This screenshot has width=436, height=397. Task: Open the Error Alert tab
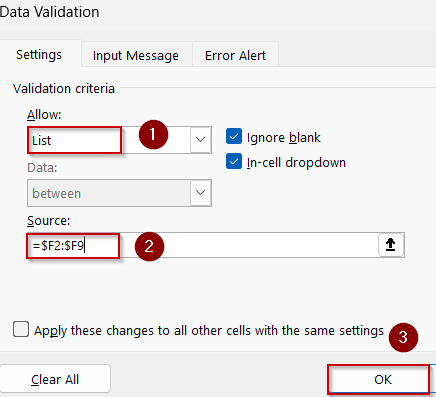(x=235, y=55)
